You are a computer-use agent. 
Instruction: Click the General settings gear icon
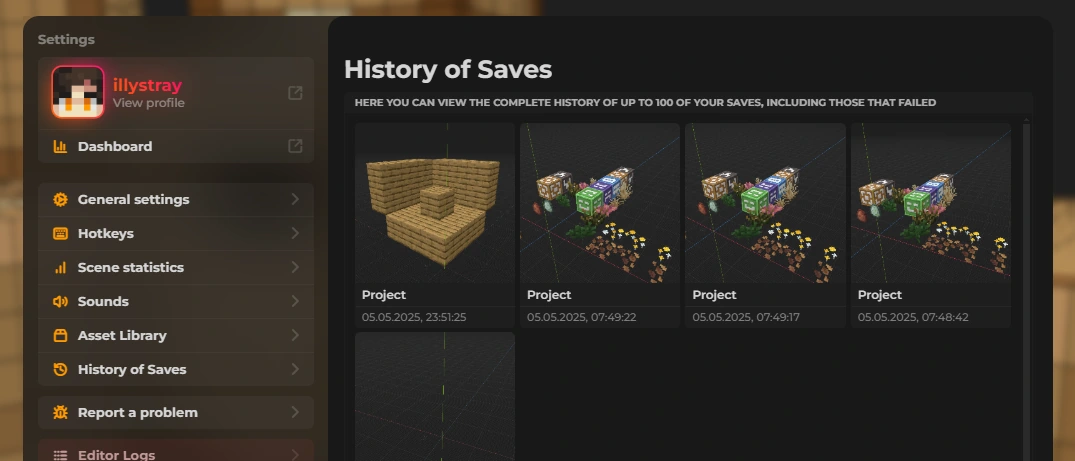pyautogui.click(x=60, y=200)
